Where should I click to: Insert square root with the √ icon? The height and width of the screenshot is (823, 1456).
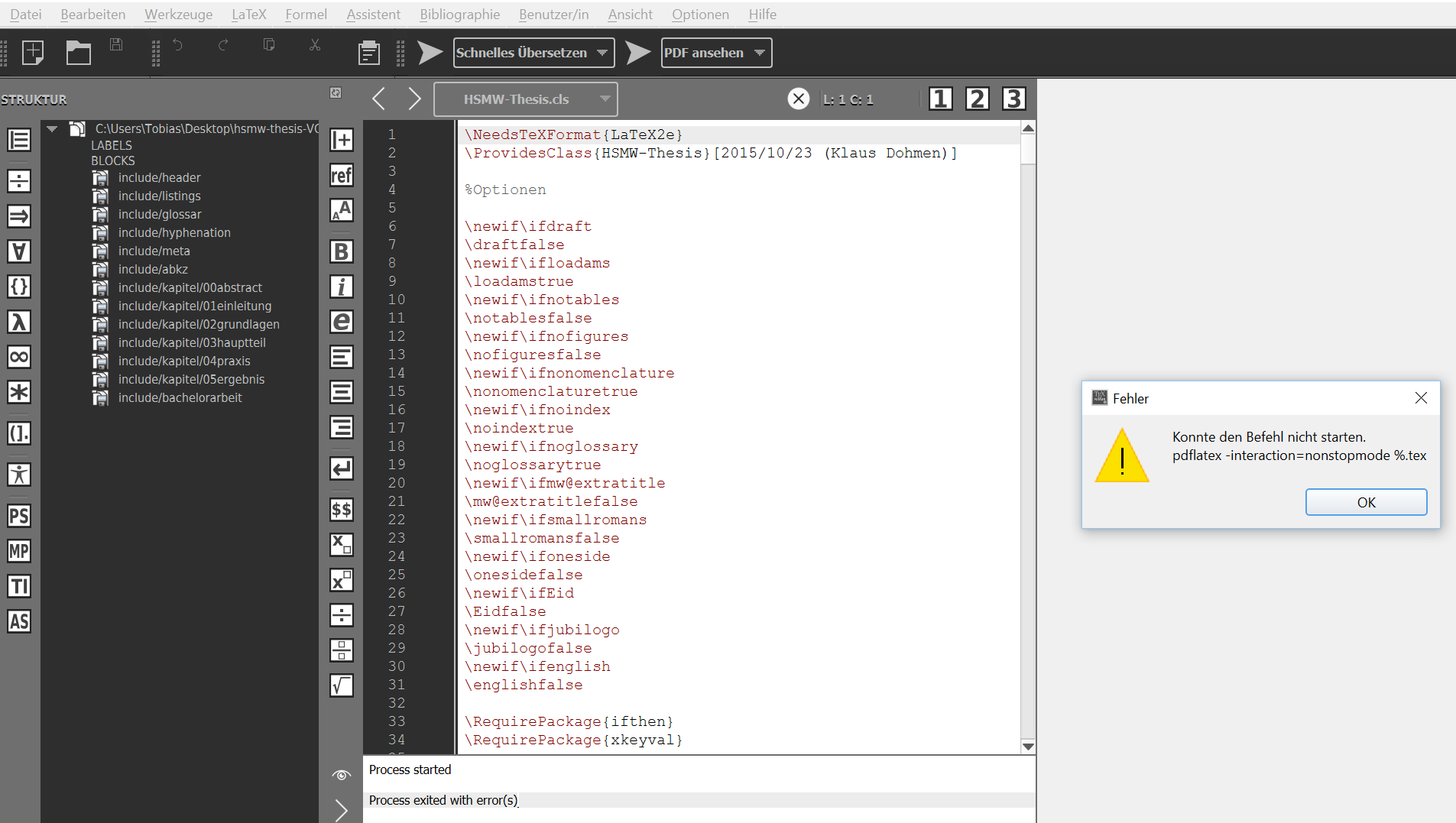(x=341, y=685)
